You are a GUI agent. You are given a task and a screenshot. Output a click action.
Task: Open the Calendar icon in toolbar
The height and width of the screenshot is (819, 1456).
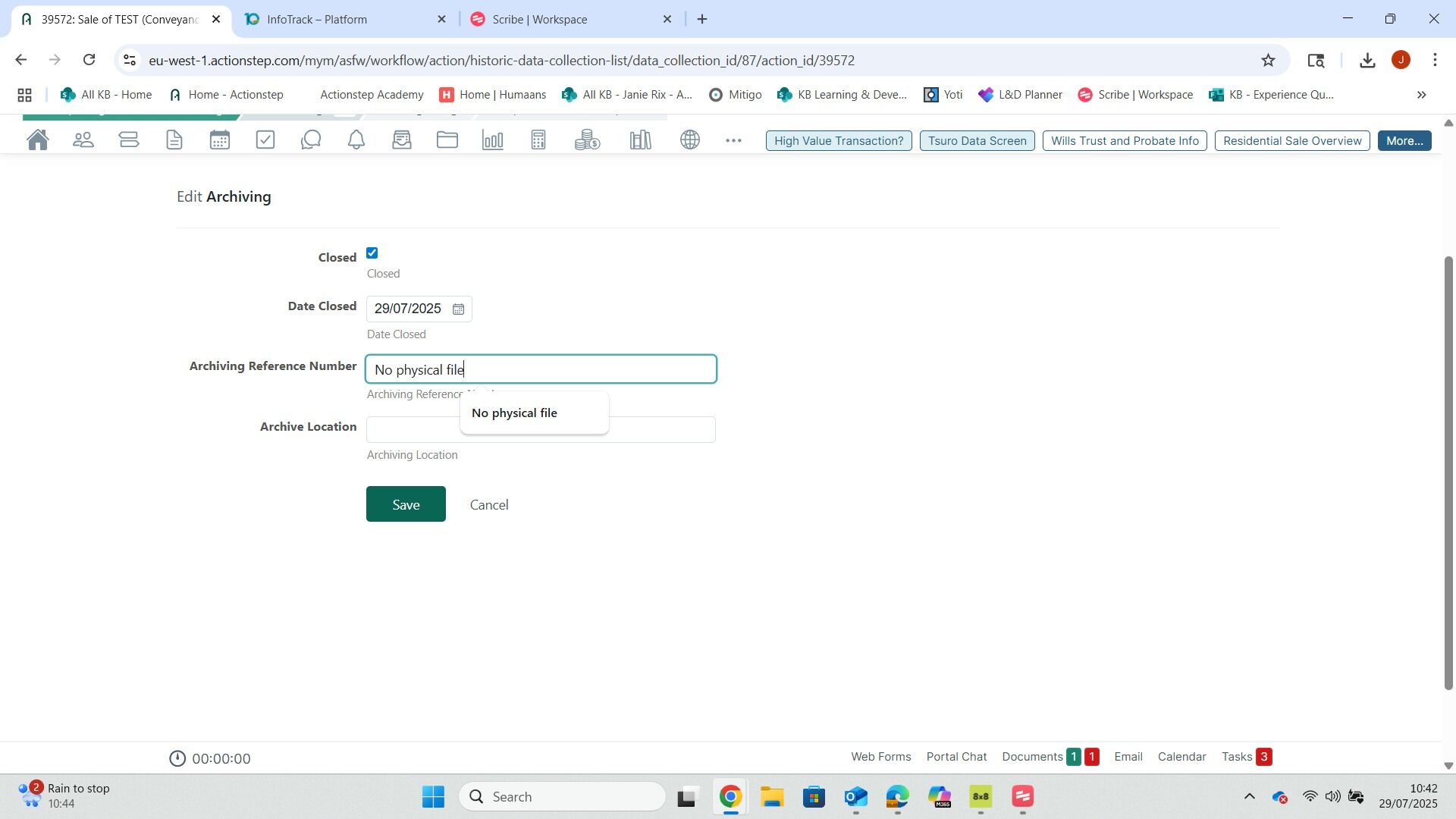tap(220, 140)
